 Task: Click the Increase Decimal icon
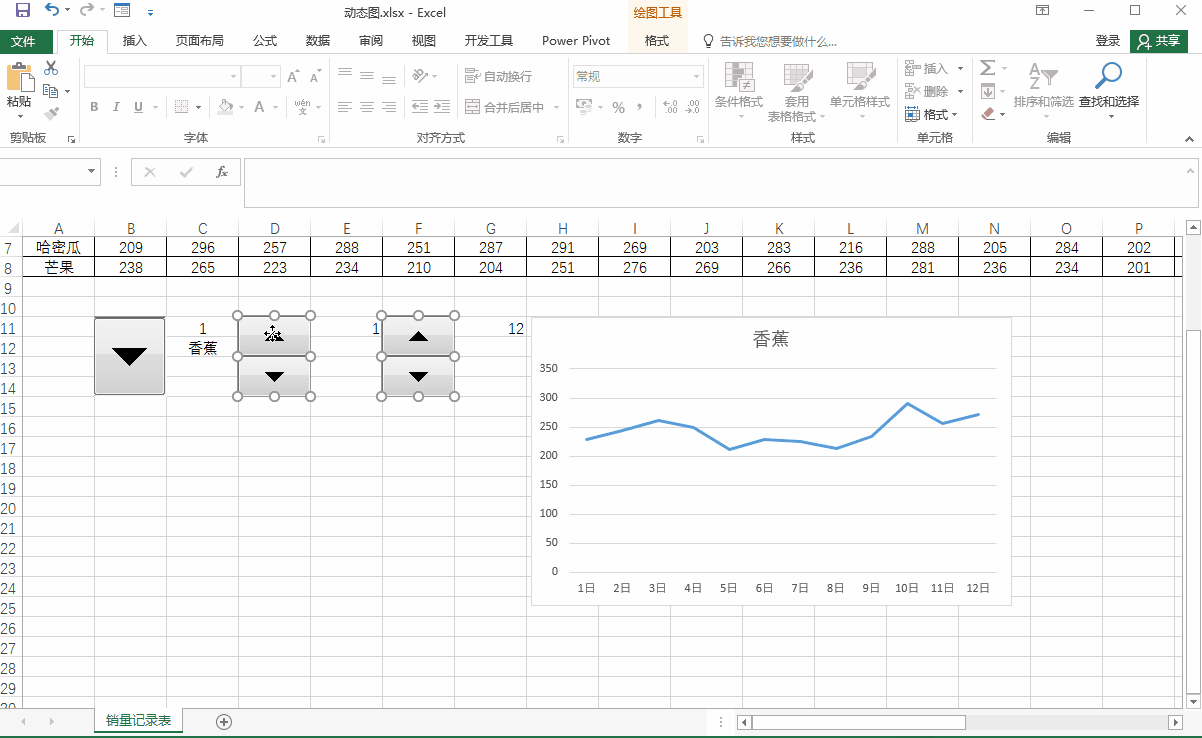tap(670, 107)
